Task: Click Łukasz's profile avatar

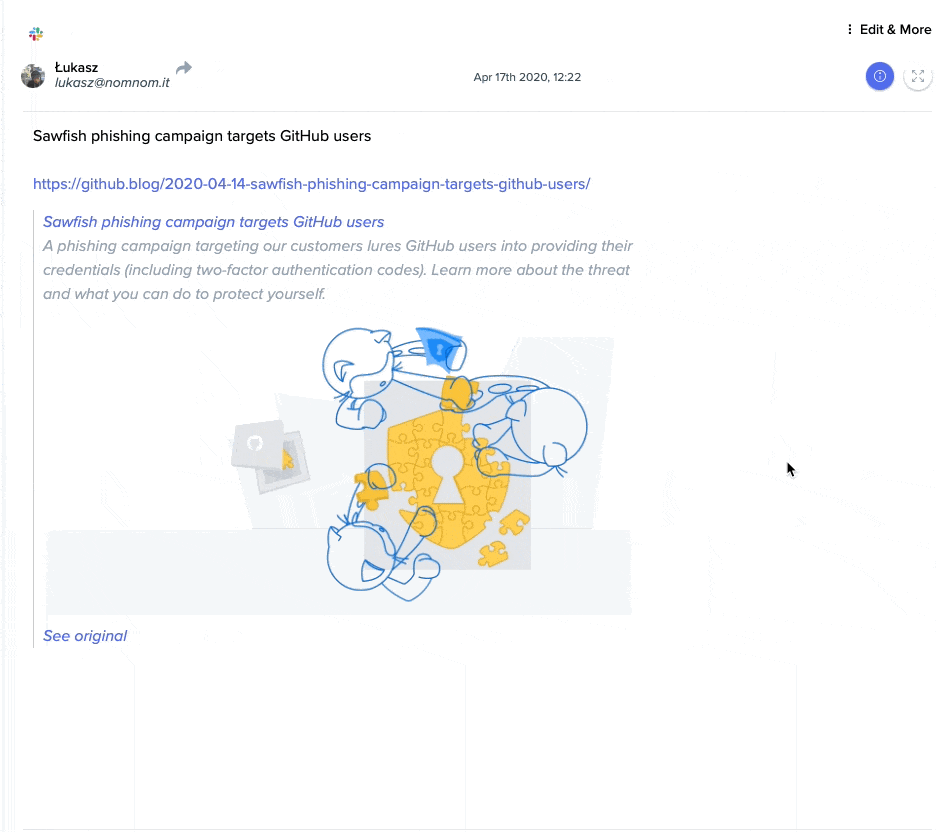Action: coord(33,76)
